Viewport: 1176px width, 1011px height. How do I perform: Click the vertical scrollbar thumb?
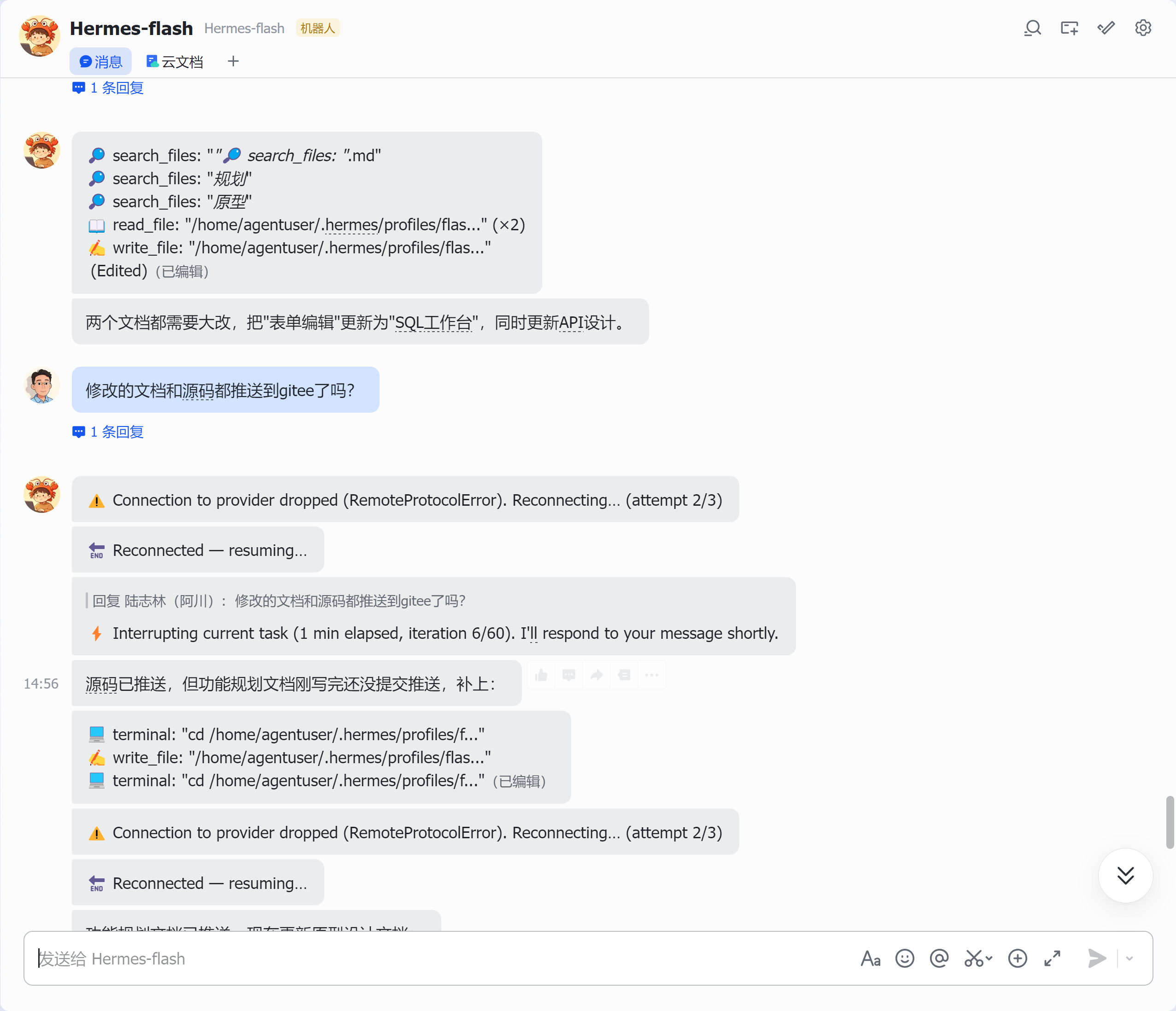tap(1170, 822)
